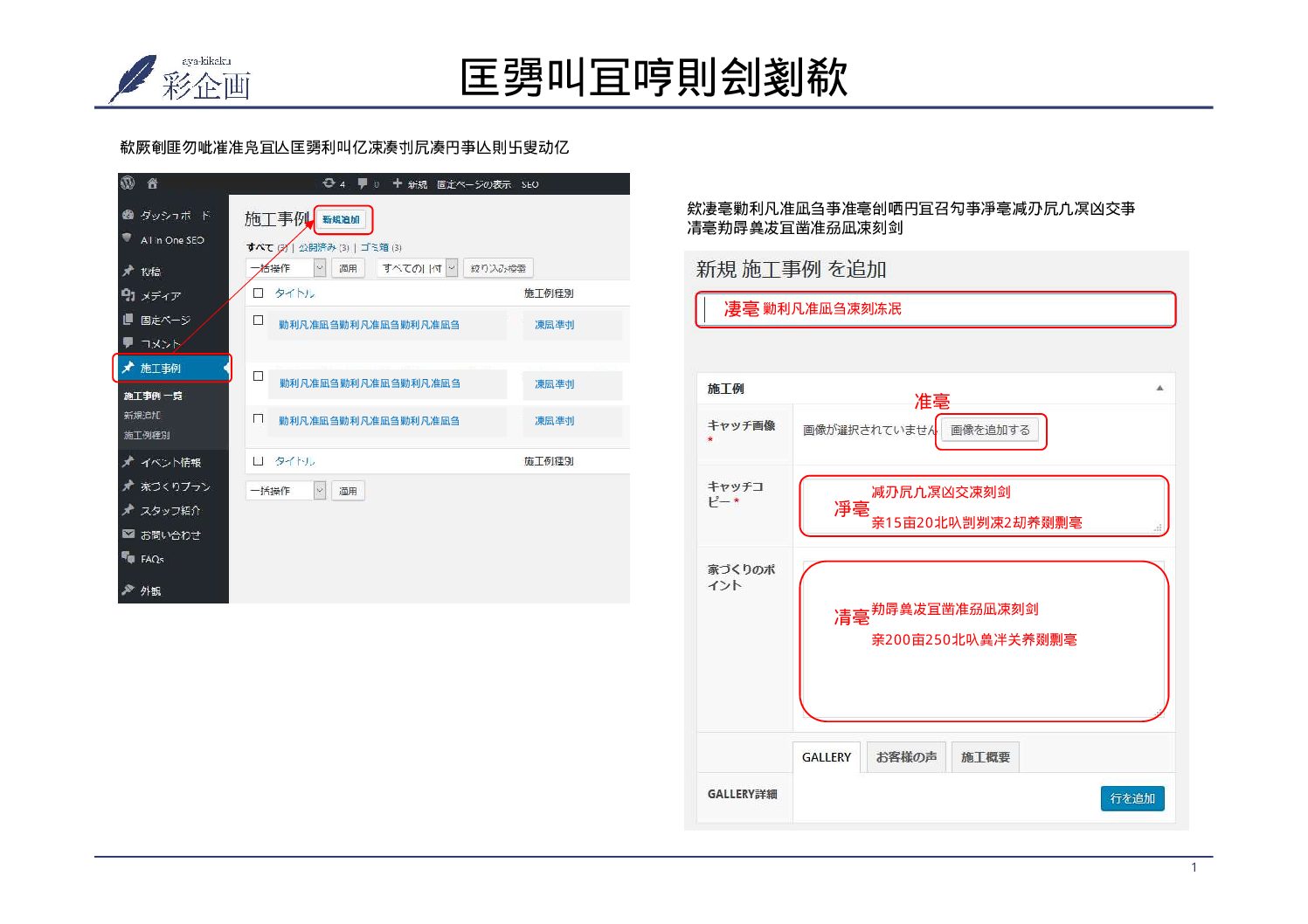Screen dimensions: 1308x924
Task: Open the お問い合わせ mail icon
Action: (128, 534)
